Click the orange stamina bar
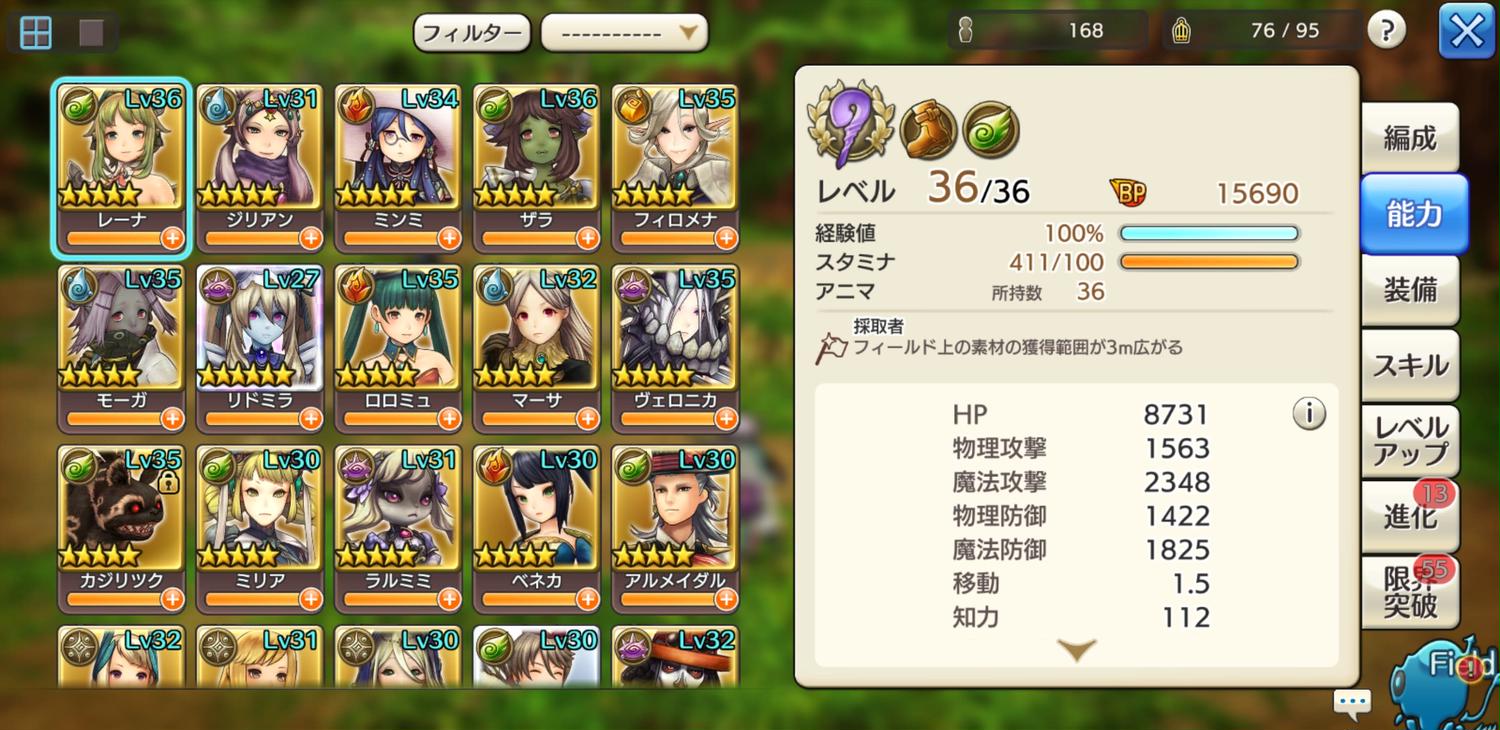The height and width of the screenshot is (730, 1500). 1209,262
